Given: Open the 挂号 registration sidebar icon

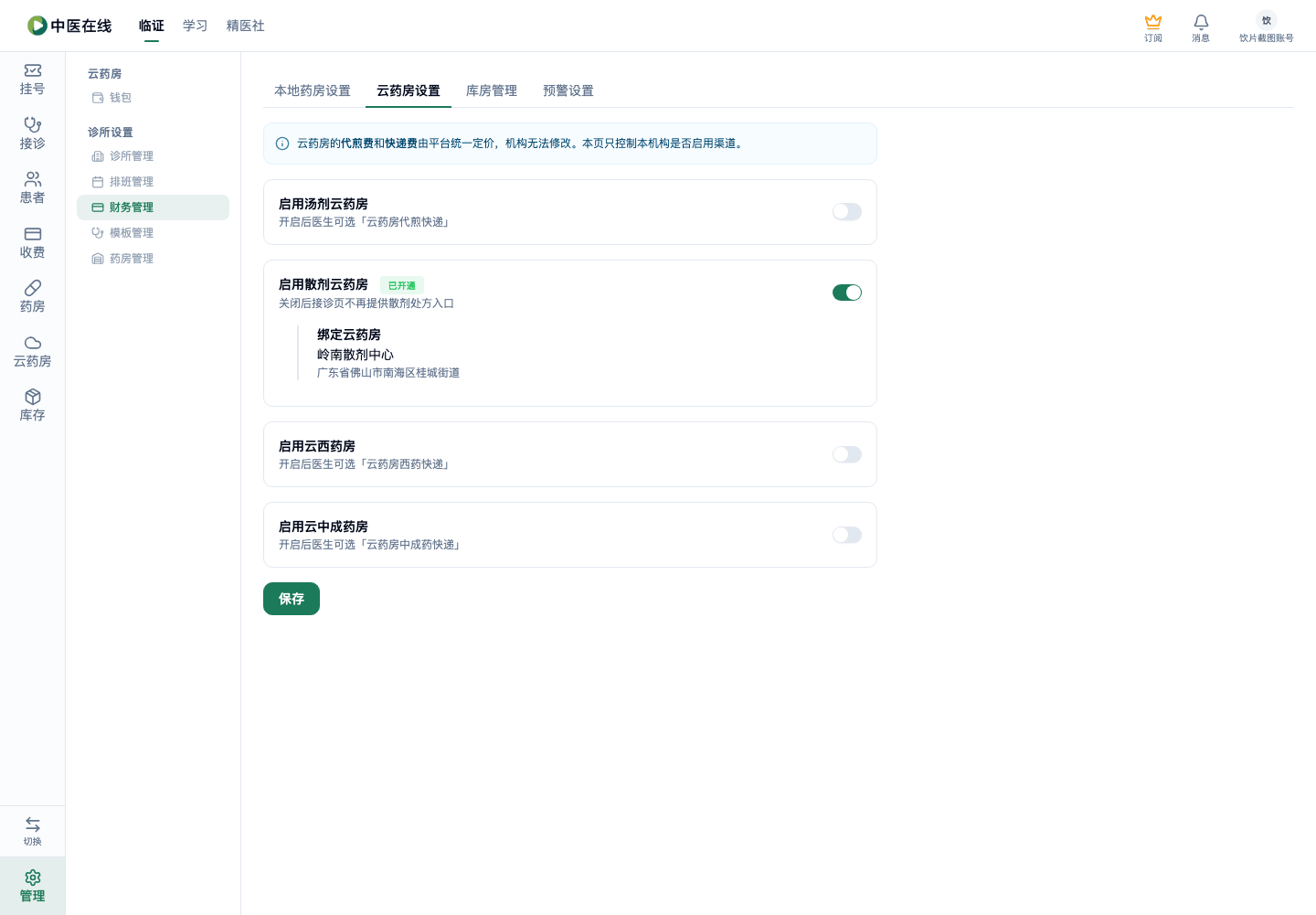Looking at the screenshot, I should click(33, 70).
